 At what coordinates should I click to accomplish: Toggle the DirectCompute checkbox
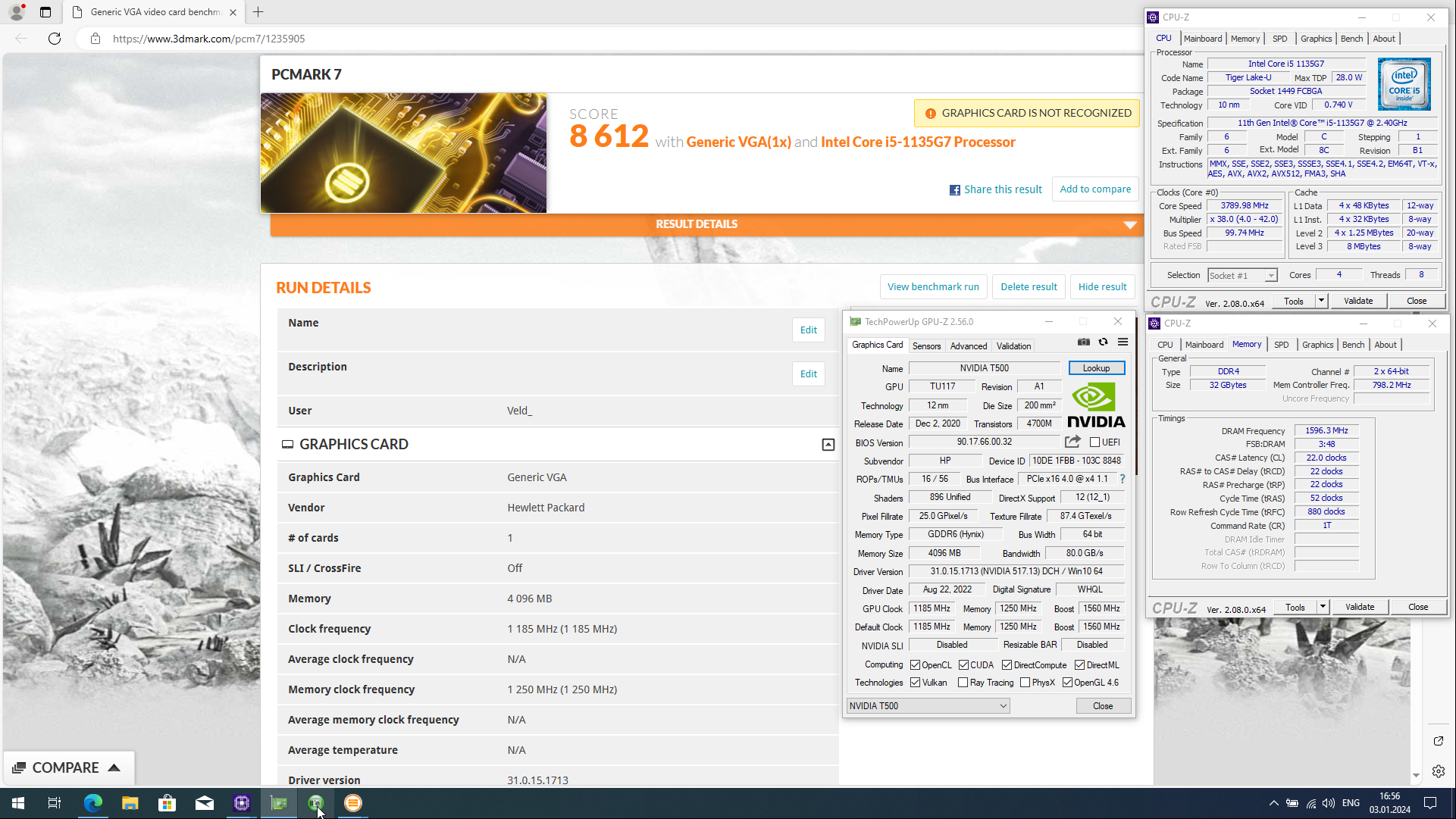[x=1007, y=664]
